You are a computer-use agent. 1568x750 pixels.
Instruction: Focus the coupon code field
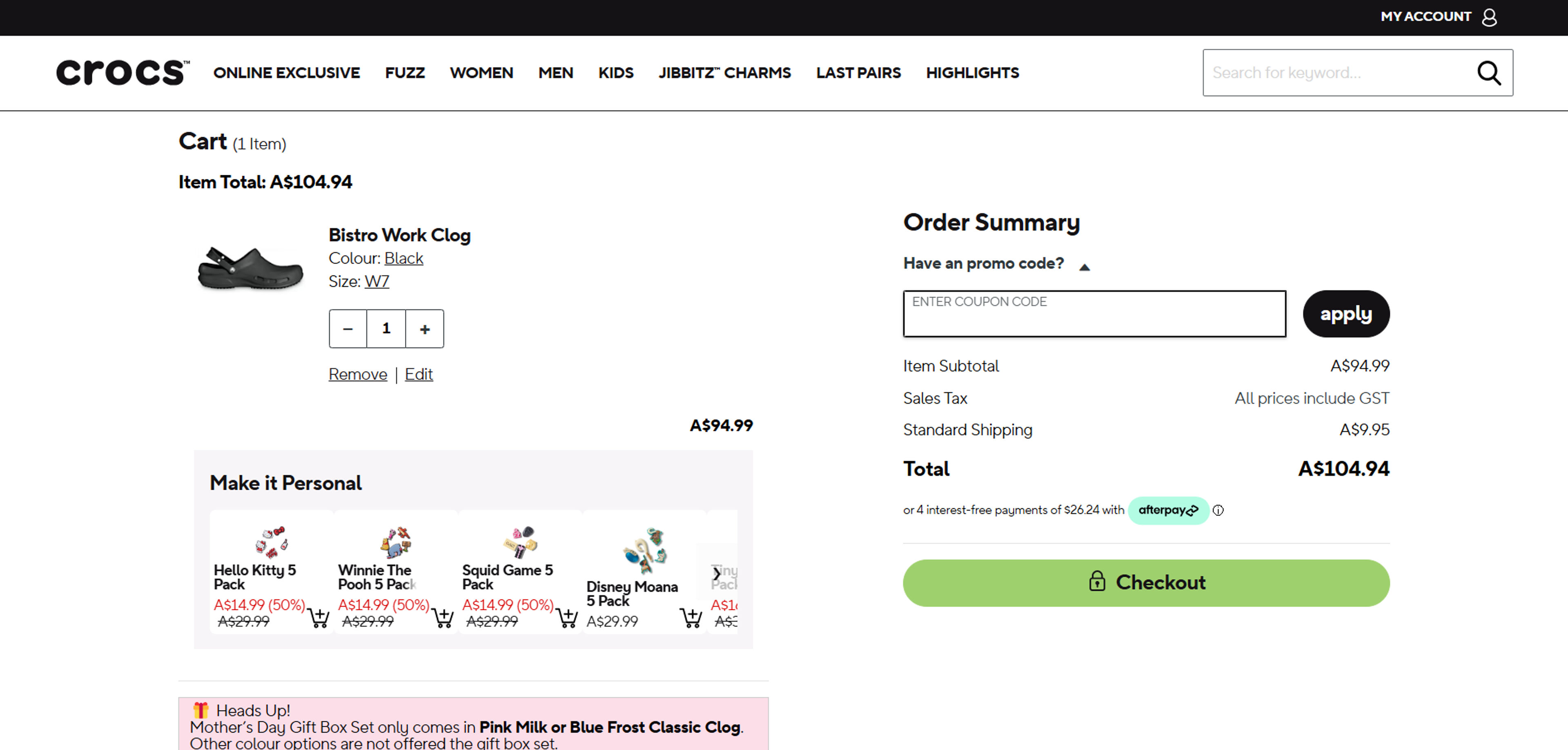coord(1094,313)
